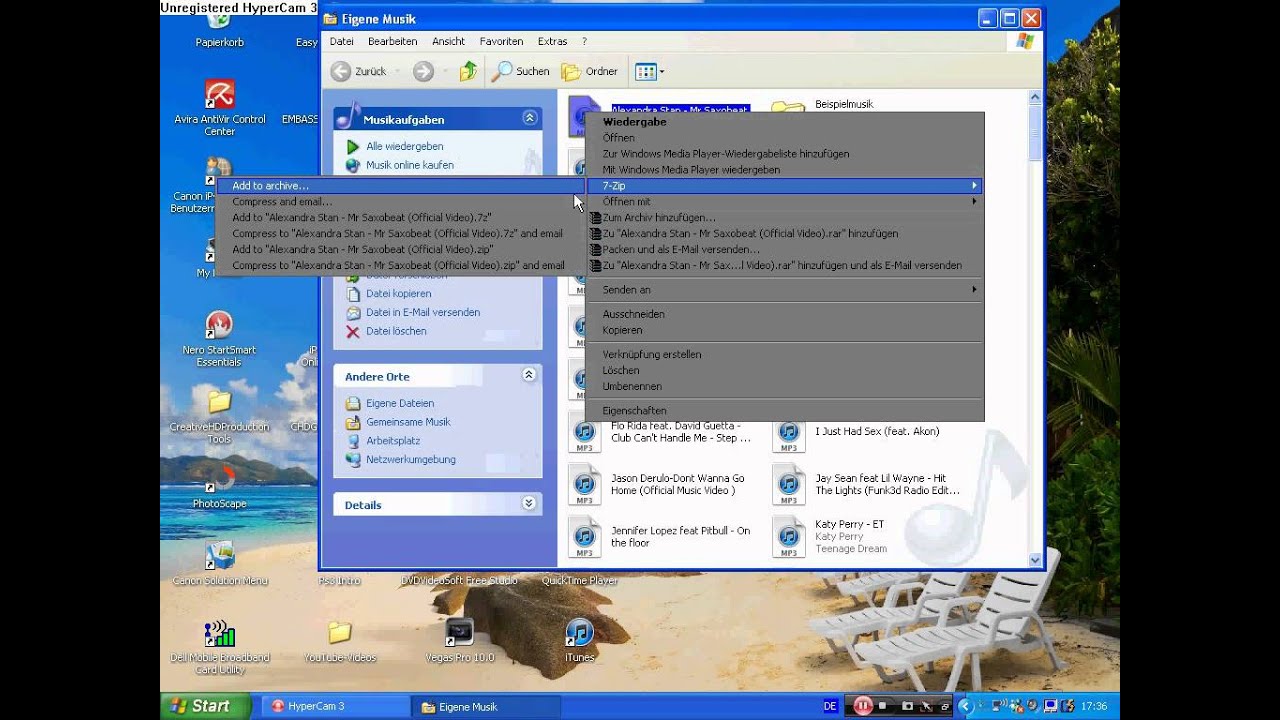Select Jay Sean feat Lil Wayne MP3 icon
Image resolution: width=1280 pixels, height=720 pixels.
pyautogui.click(x=789, y=485)
